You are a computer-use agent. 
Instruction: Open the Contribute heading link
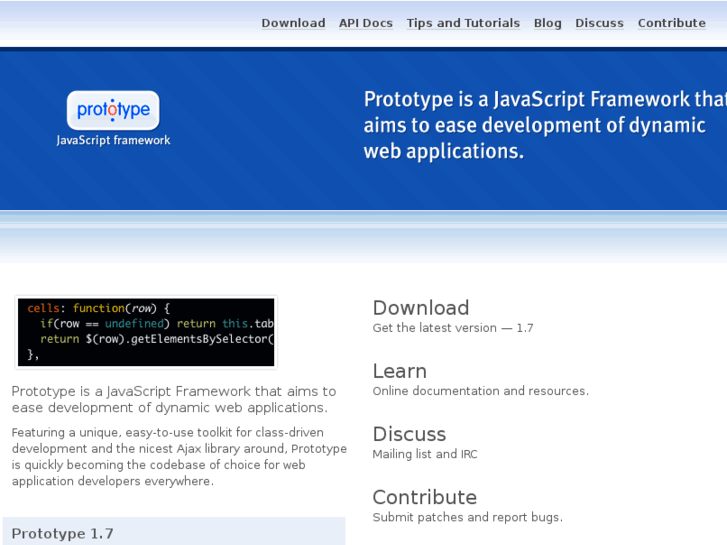[424, 497]
